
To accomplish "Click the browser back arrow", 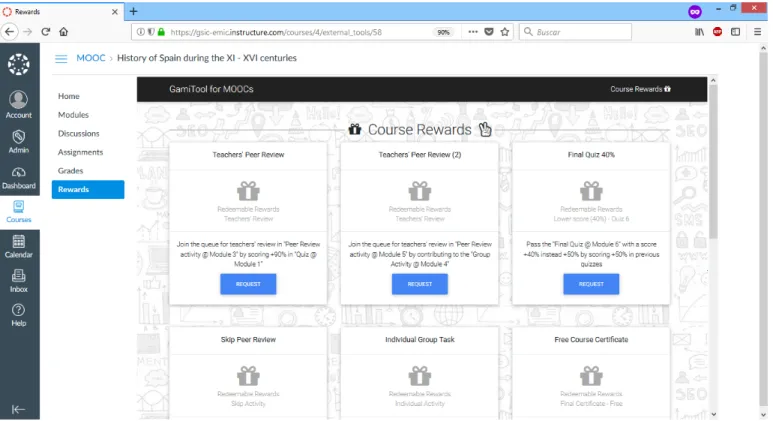I will pyautogui.click(x=9, y=32).
